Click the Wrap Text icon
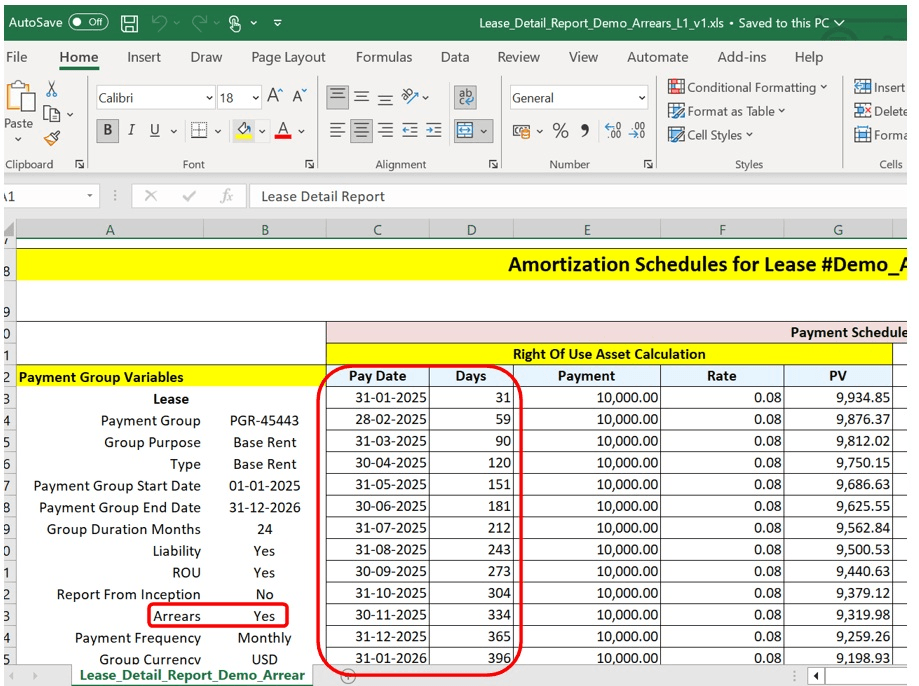919x686 pixels. click(x=466, y=97)
